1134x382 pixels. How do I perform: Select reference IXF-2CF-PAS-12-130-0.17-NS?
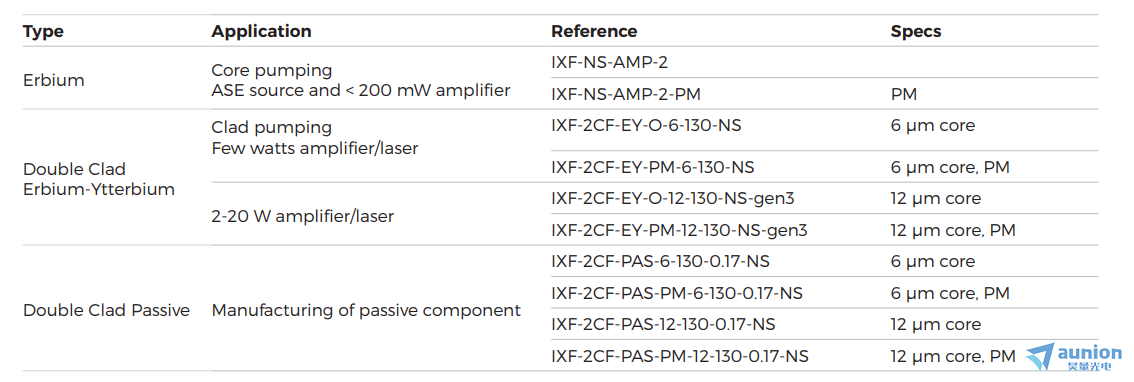(662, 325)
